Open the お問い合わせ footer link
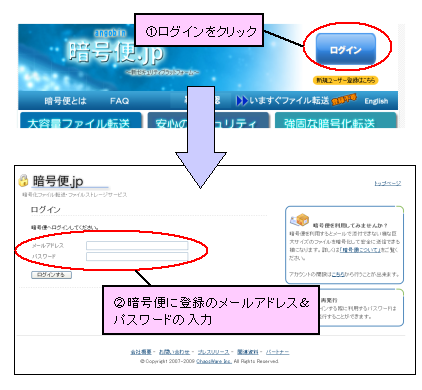Viewport: 422px width, 390px height. (x=174, y=352)
